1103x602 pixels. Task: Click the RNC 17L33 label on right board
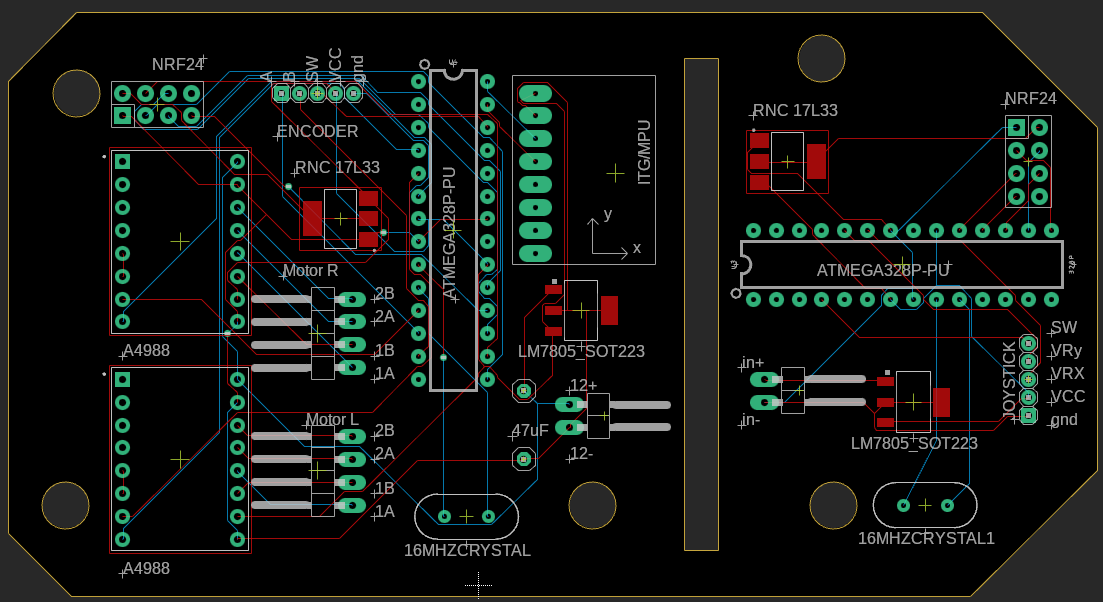[795, 110]
